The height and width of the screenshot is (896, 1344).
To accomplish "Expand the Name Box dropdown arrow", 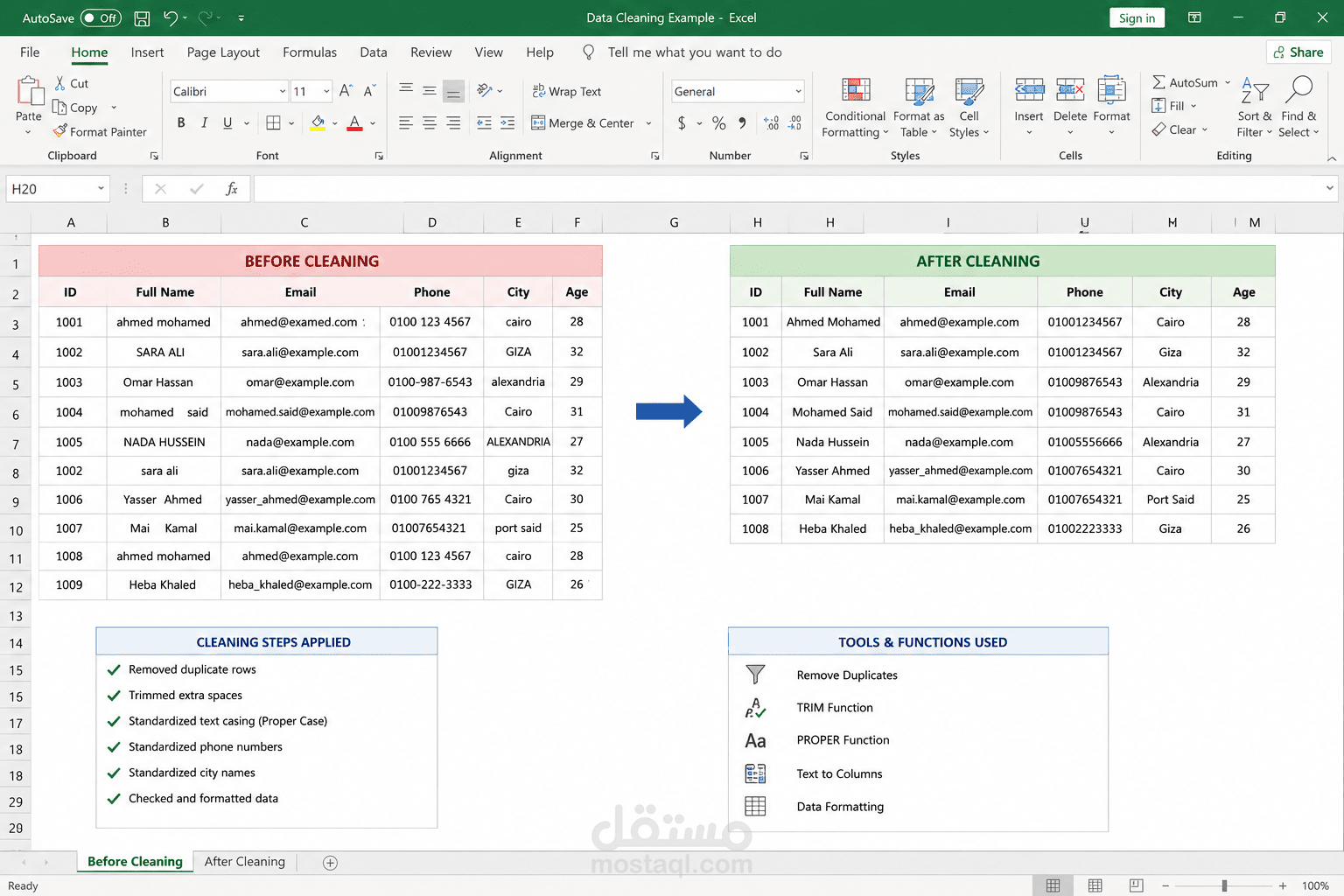I will 101,188.
